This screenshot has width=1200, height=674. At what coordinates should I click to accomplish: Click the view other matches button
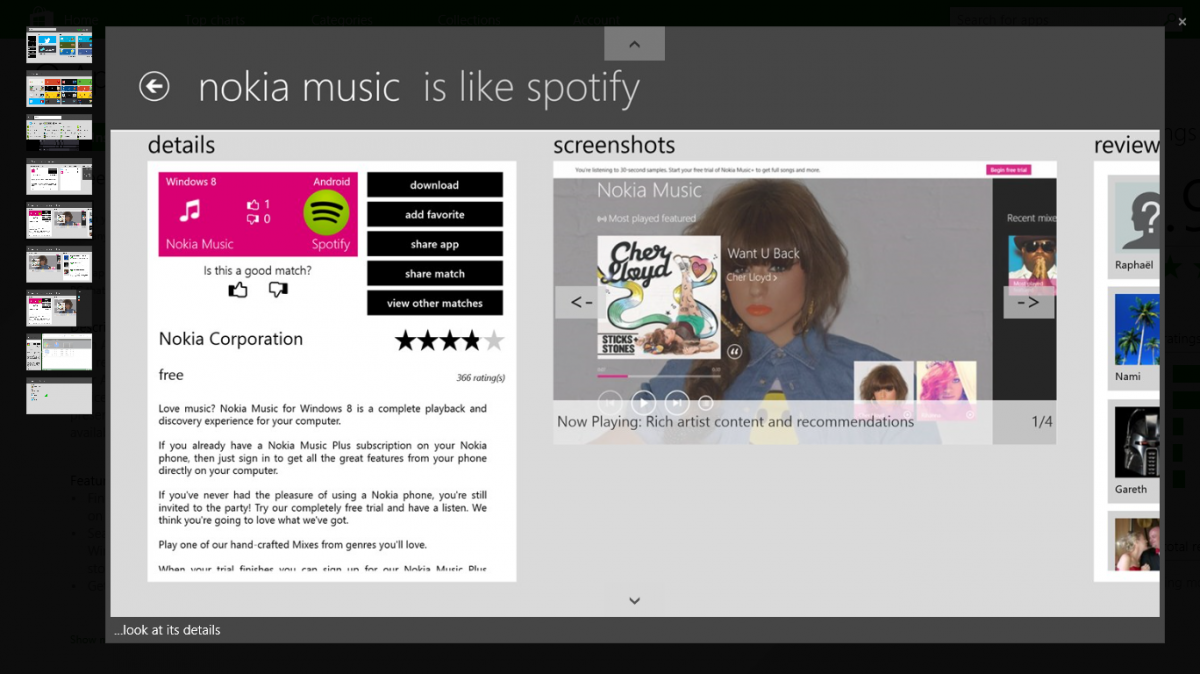[435, 303]
